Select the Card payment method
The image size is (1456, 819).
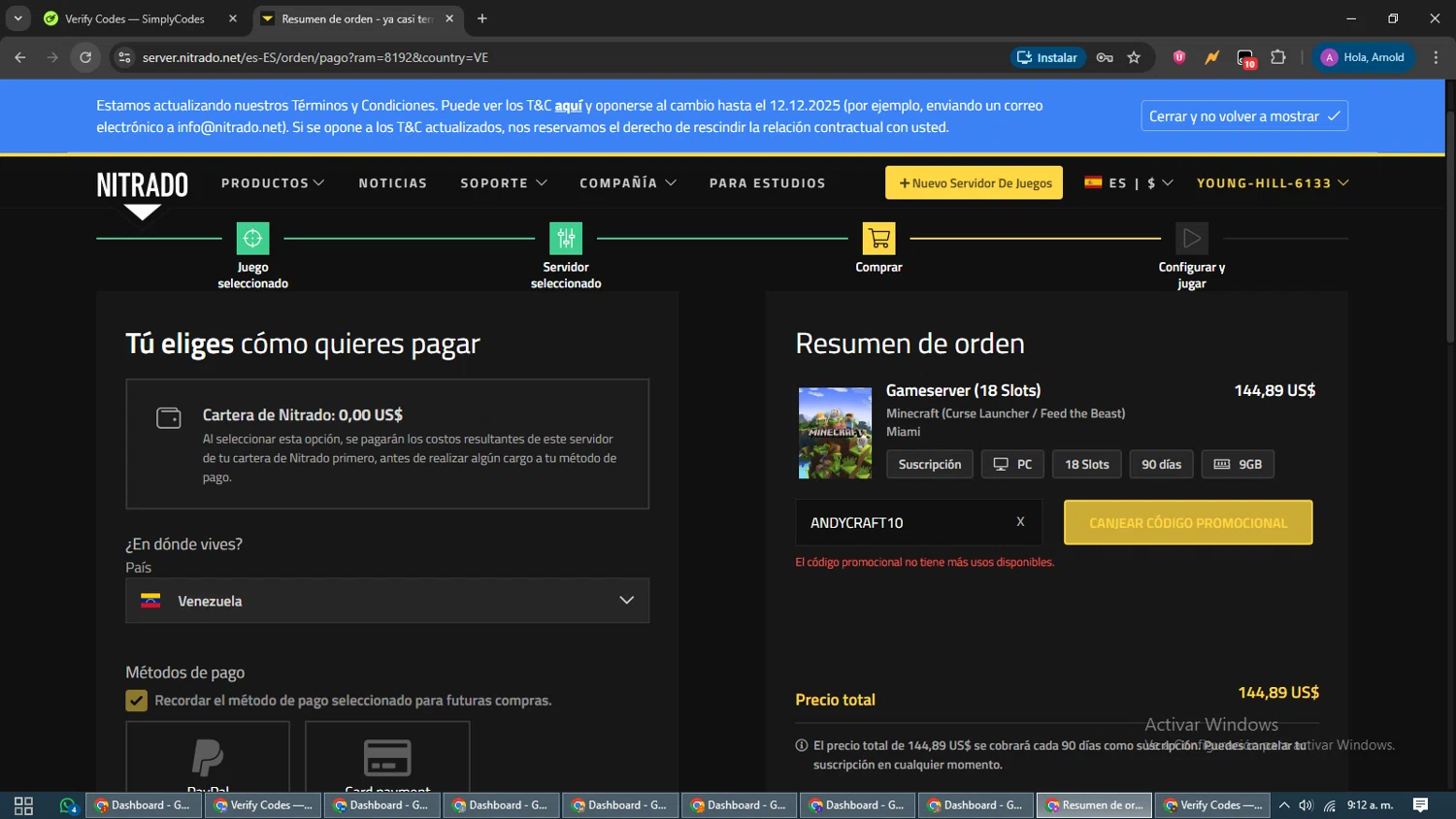387,757
